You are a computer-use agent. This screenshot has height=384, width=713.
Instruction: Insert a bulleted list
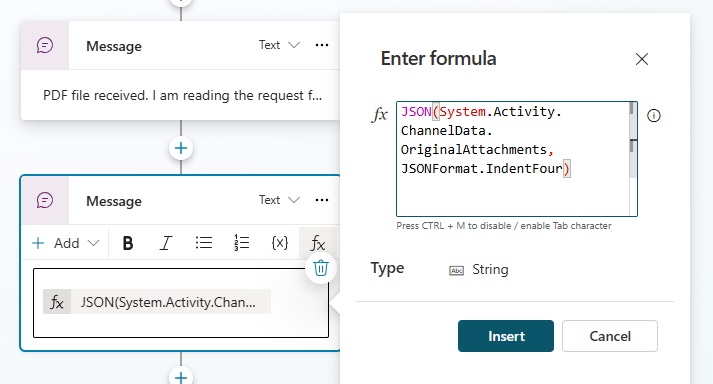[204, 243]
